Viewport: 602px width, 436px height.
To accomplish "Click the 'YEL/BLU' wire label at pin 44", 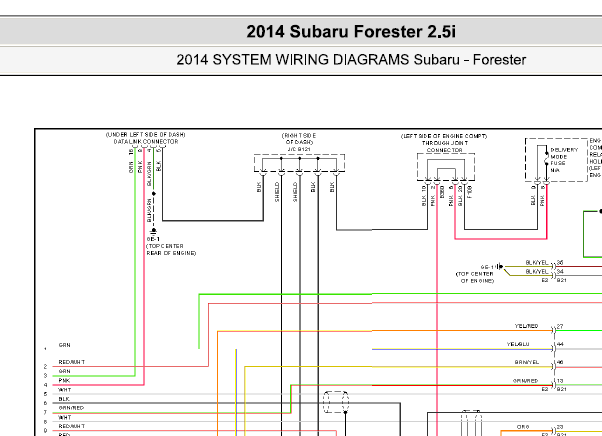I will (x=518, y=344).
